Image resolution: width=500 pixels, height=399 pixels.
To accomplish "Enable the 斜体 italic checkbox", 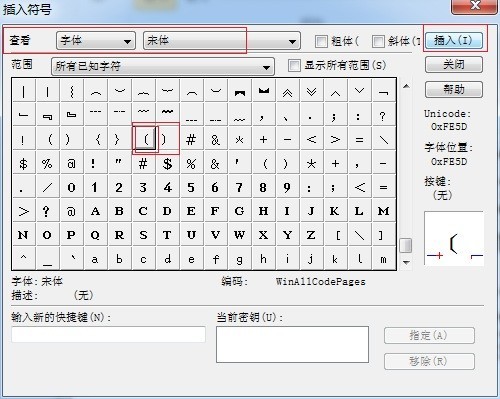I will [378, 41].
